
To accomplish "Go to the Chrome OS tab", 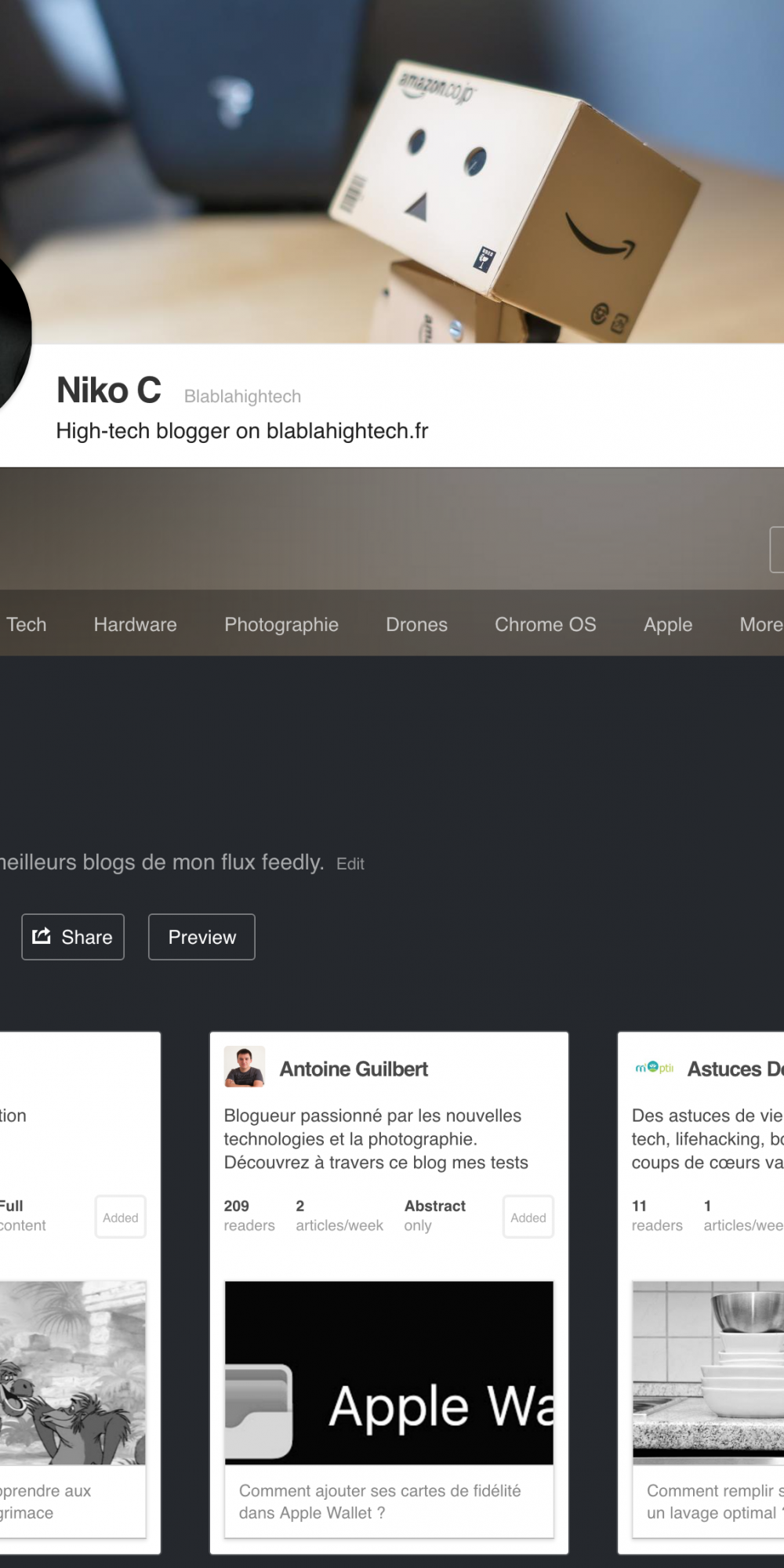I will pos(546,625).
